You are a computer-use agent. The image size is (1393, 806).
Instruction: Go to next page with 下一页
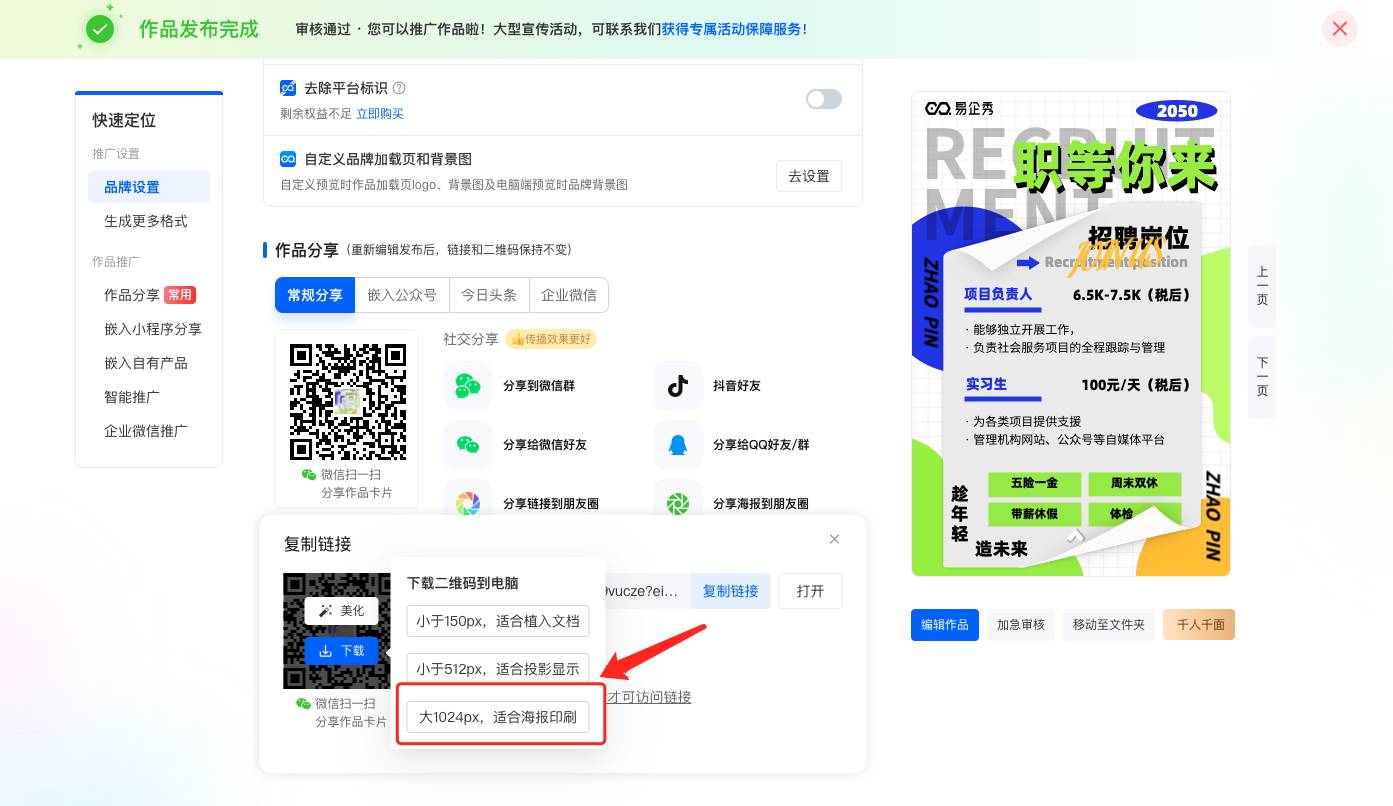(x=1262, y=377)
